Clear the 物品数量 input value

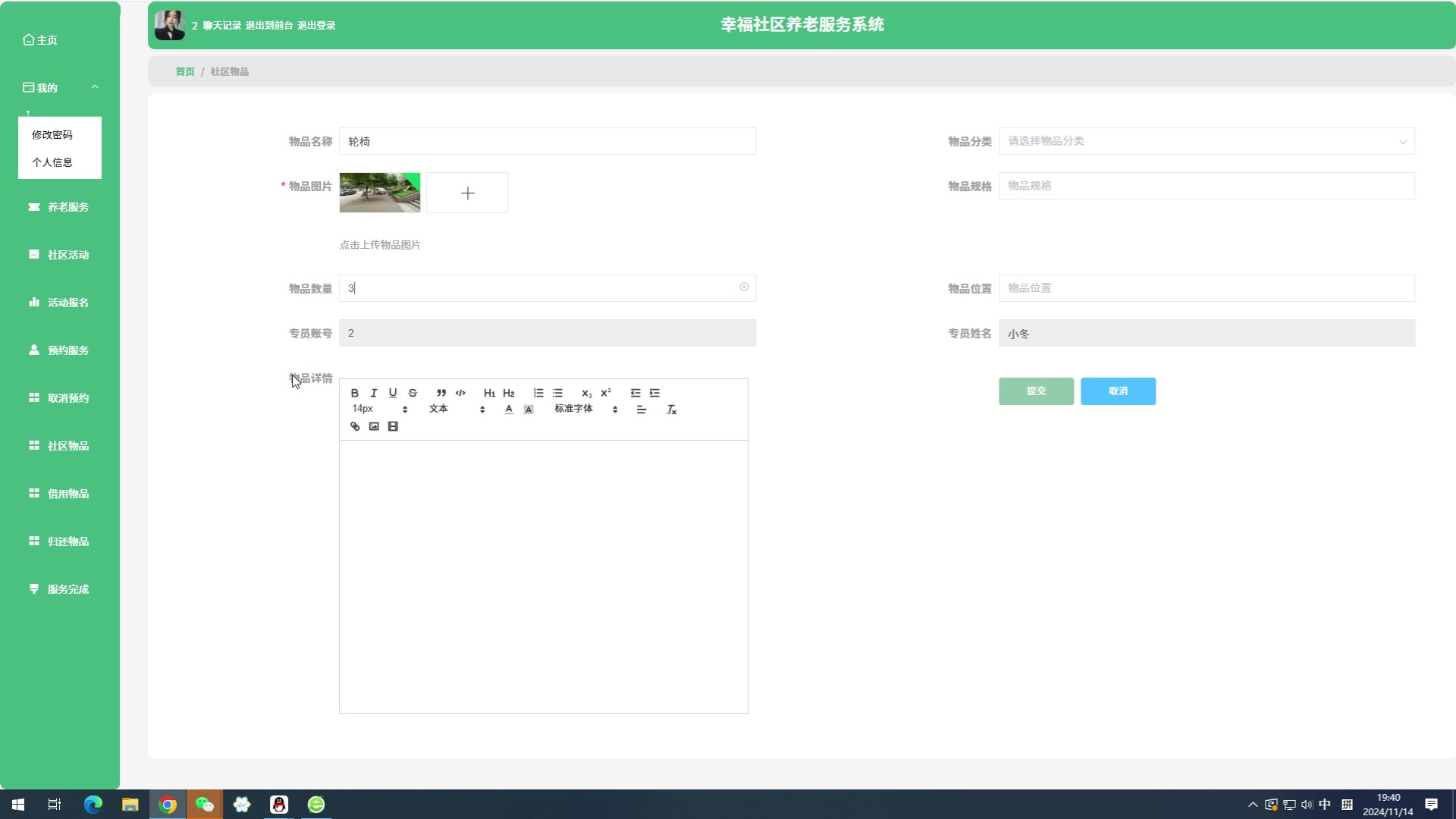coord(744,287)
